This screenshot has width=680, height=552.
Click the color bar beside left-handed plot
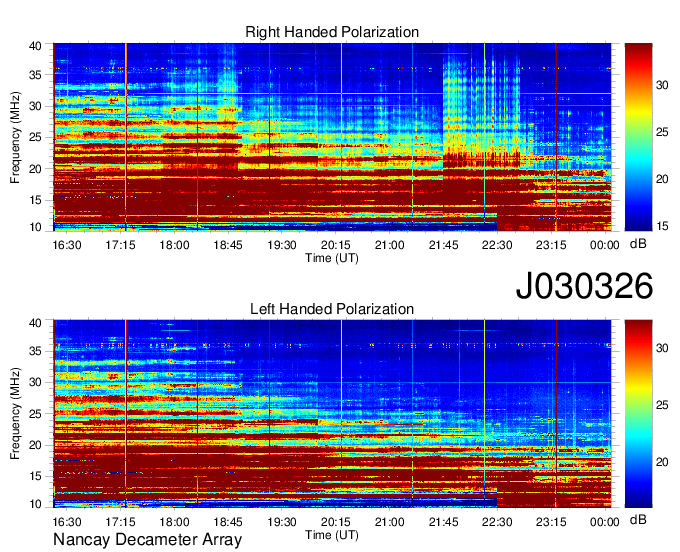[638, 414]
